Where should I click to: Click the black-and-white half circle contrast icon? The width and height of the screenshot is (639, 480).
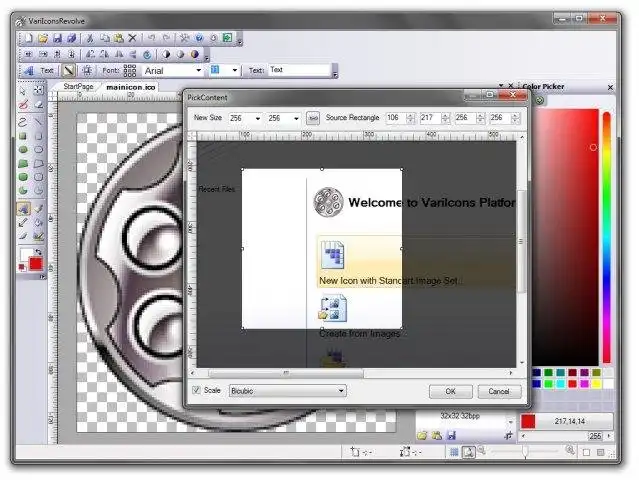(x=166, y=54)
